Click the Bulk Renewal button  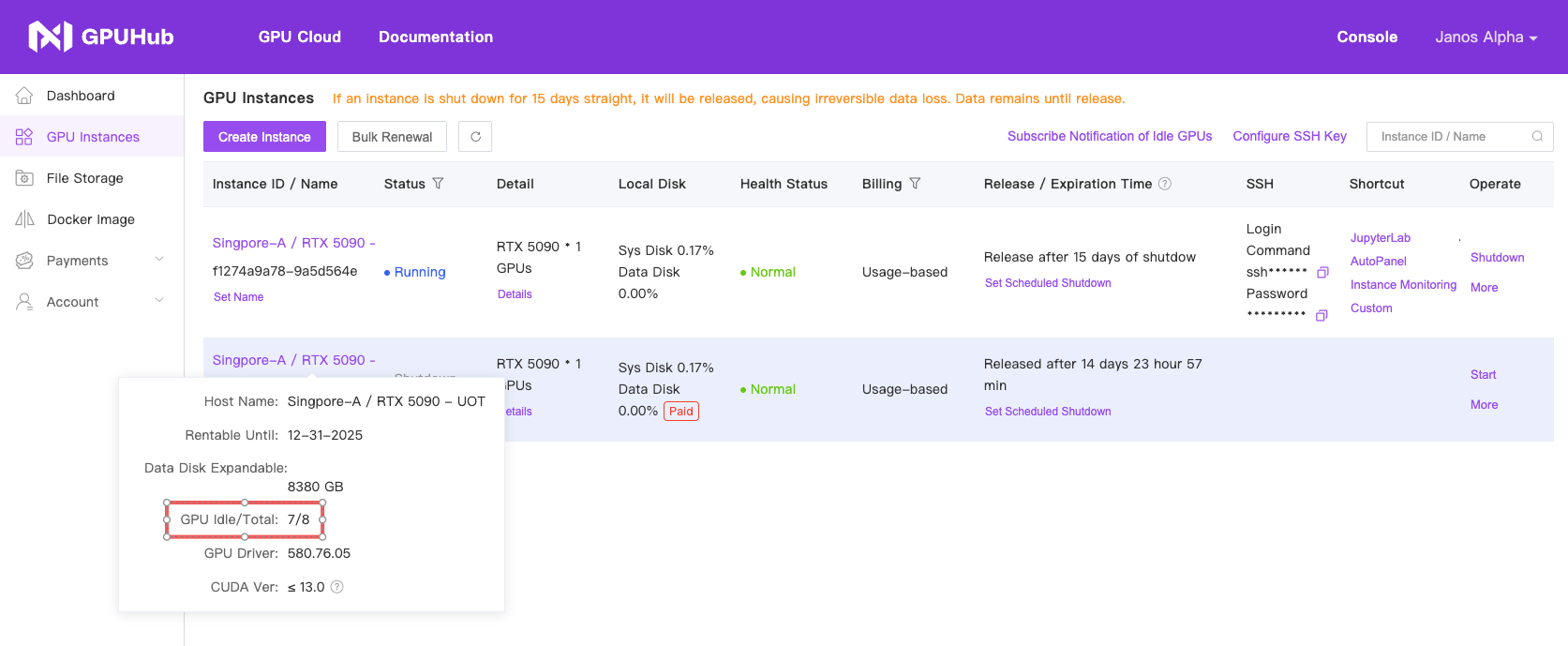point(392,137)
